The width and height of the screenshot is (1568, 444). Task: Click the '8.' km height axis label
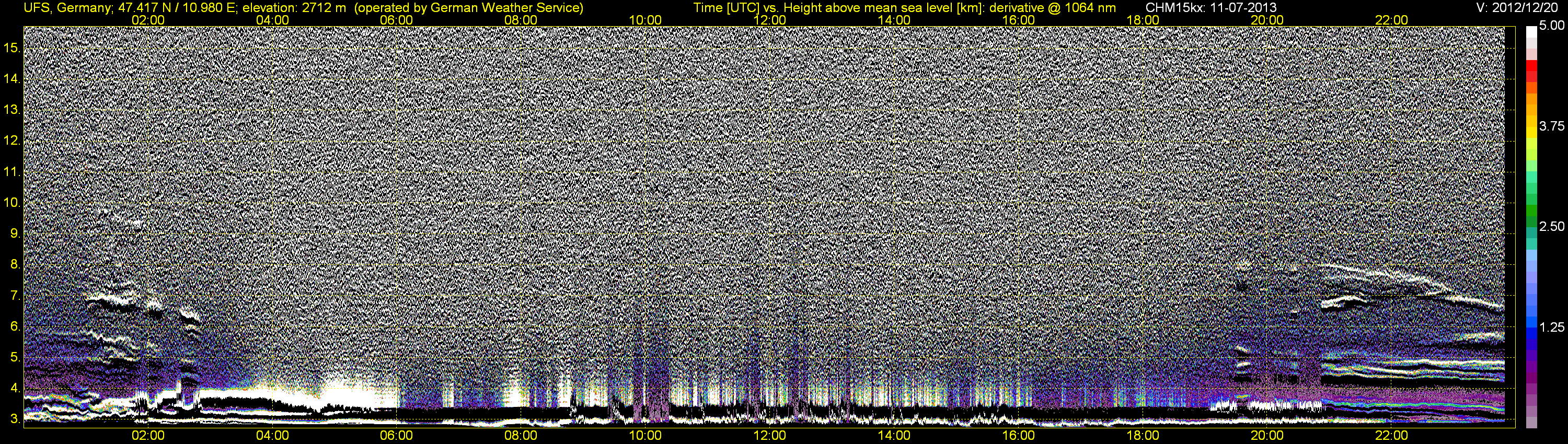pos(15,264)
